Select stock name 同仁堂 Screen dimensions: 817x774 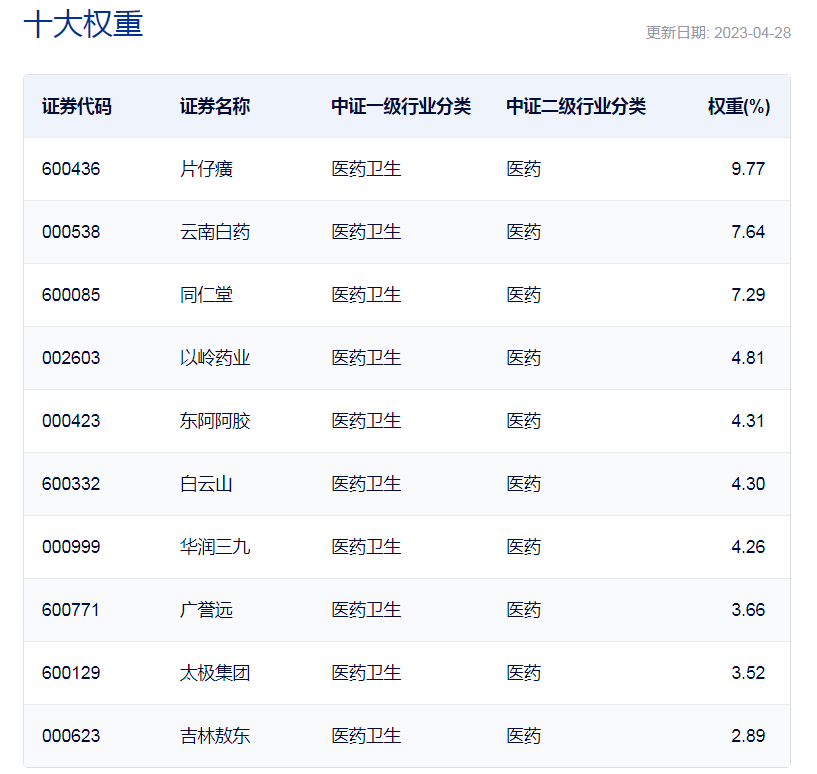(x=206, y=295)
